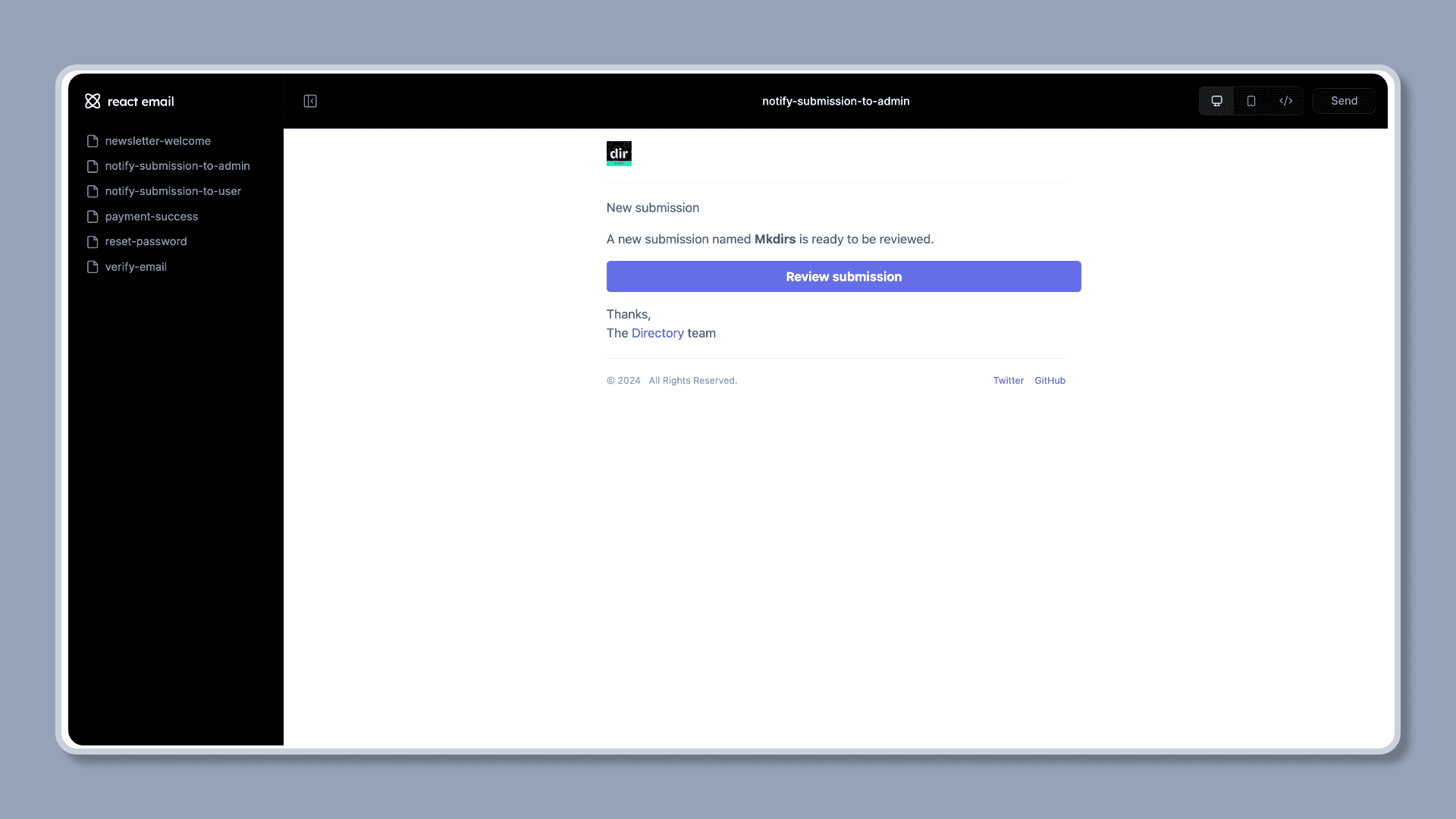Toggle between HTML and preview mode
Image resolution: width=1456 pixels, height=819 pixels.
[1286, 100]
